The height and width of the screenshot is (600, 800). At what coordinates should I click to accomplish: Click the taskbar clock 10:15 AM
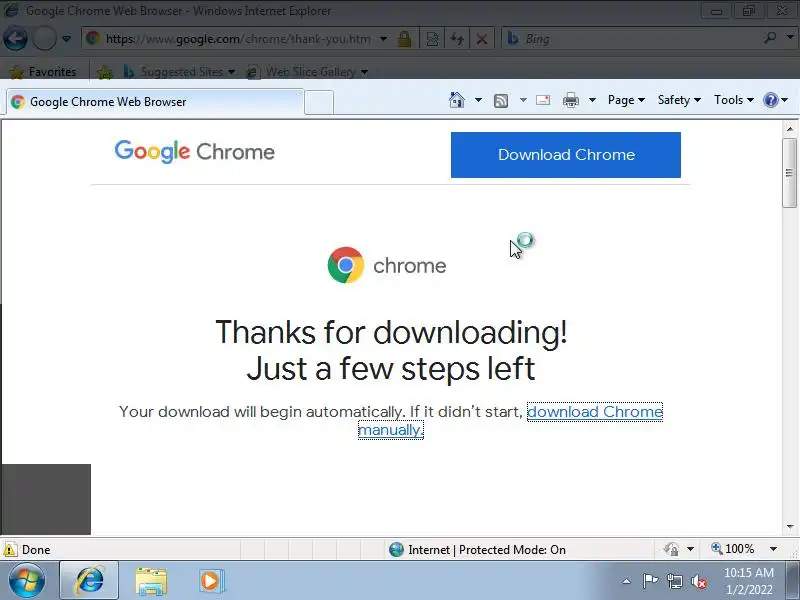tap(749, 572)
